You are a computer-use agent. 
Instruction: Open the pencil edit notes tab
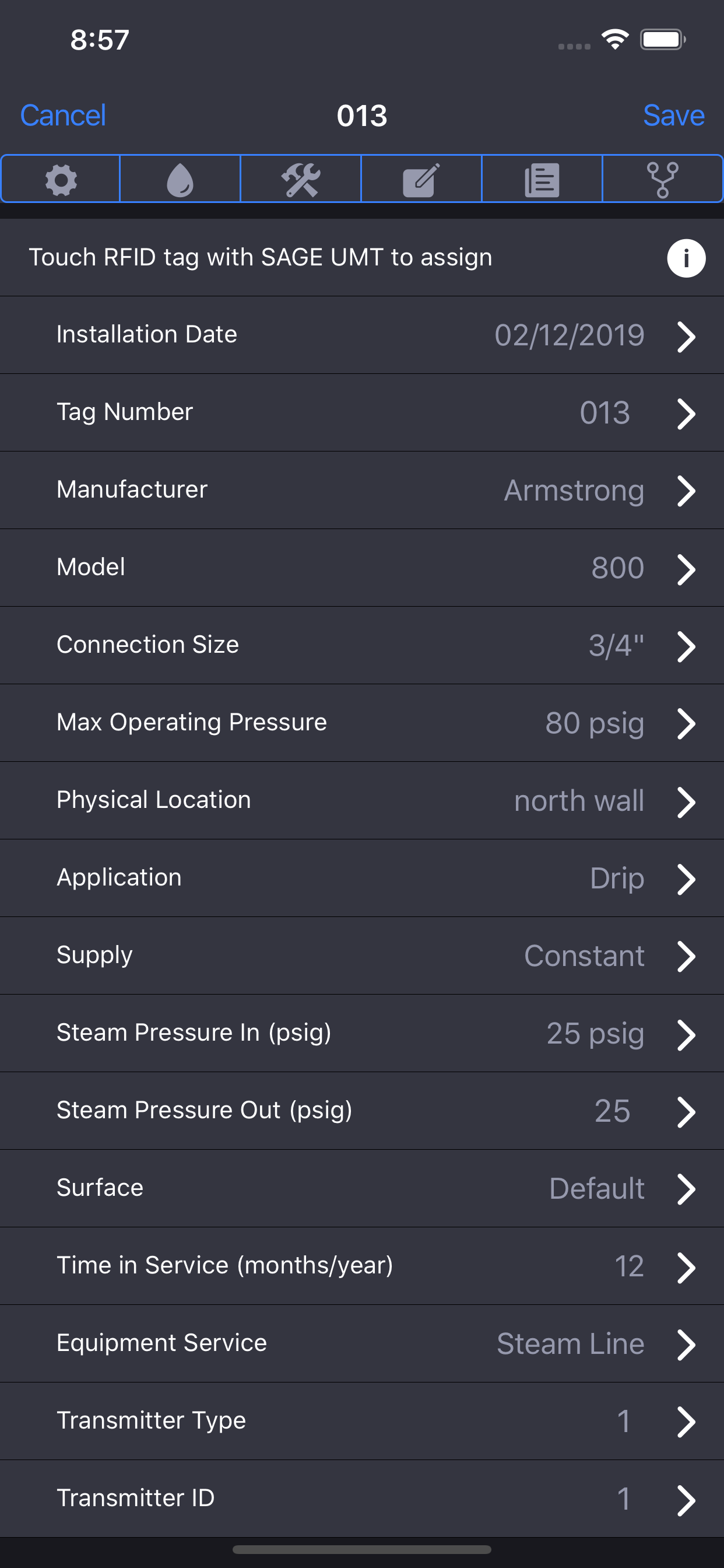(x=421, y=179)
